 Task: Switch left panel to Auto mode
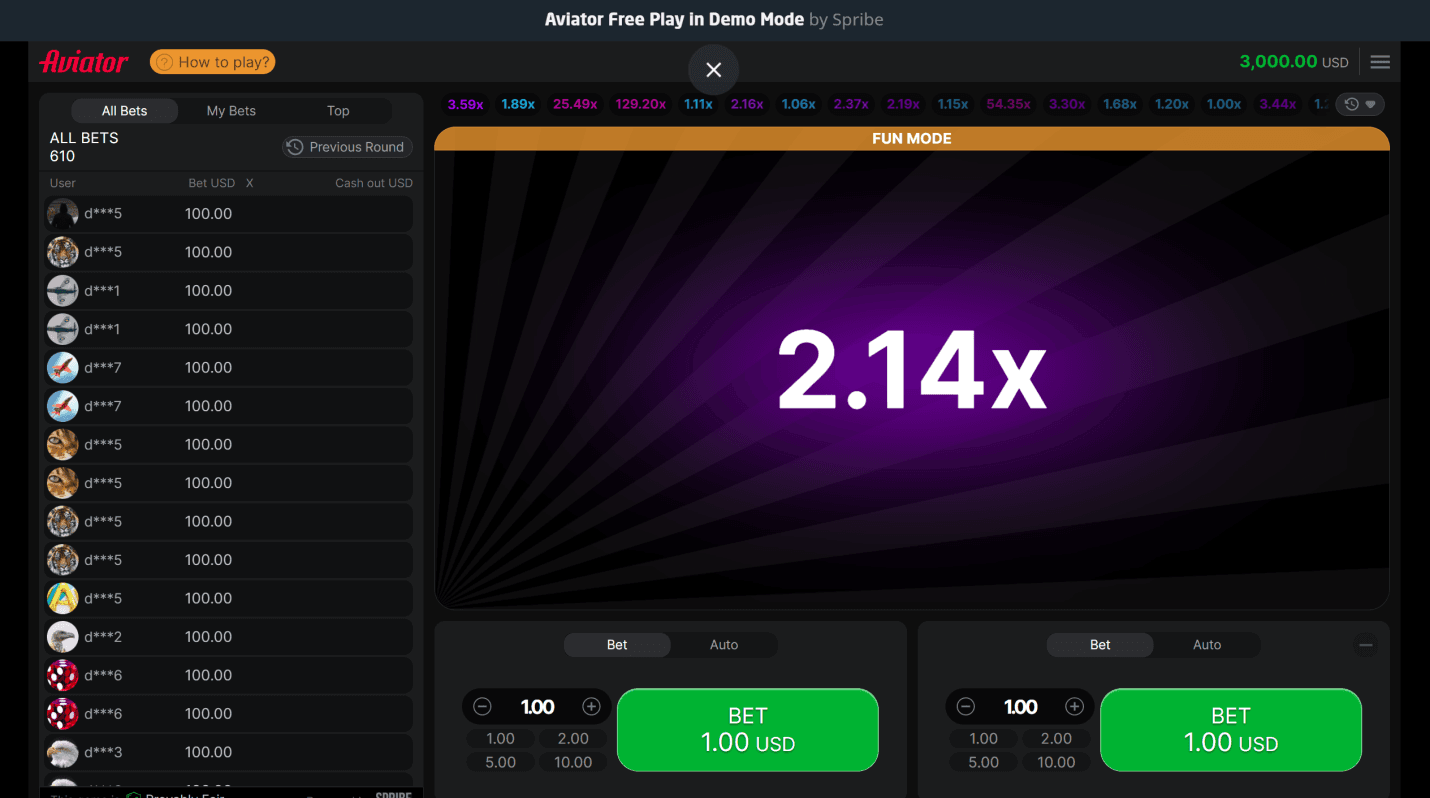723,645
